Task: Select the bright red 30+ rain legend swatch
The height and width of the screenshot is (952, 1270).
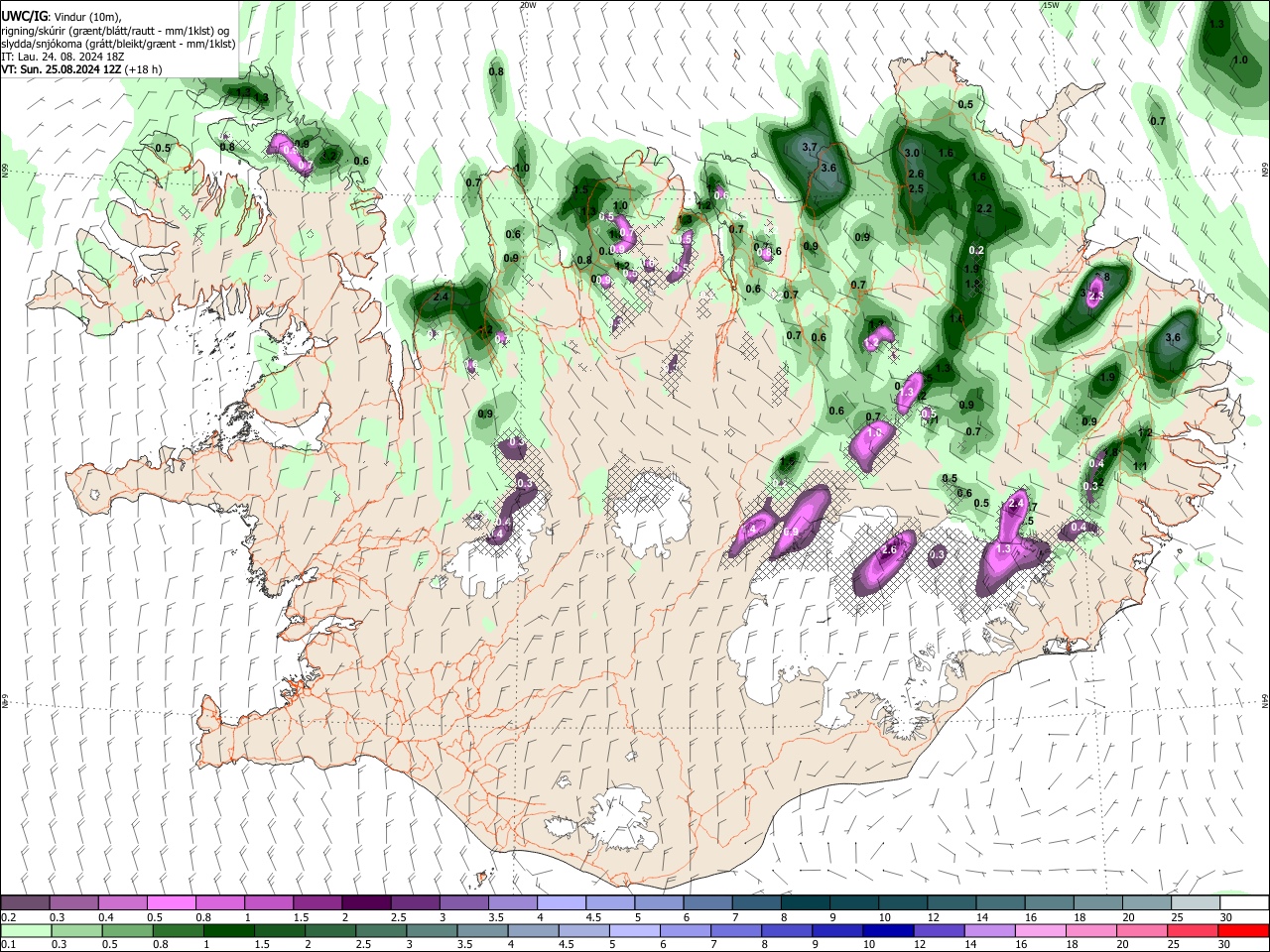Action: [1243, 931]
